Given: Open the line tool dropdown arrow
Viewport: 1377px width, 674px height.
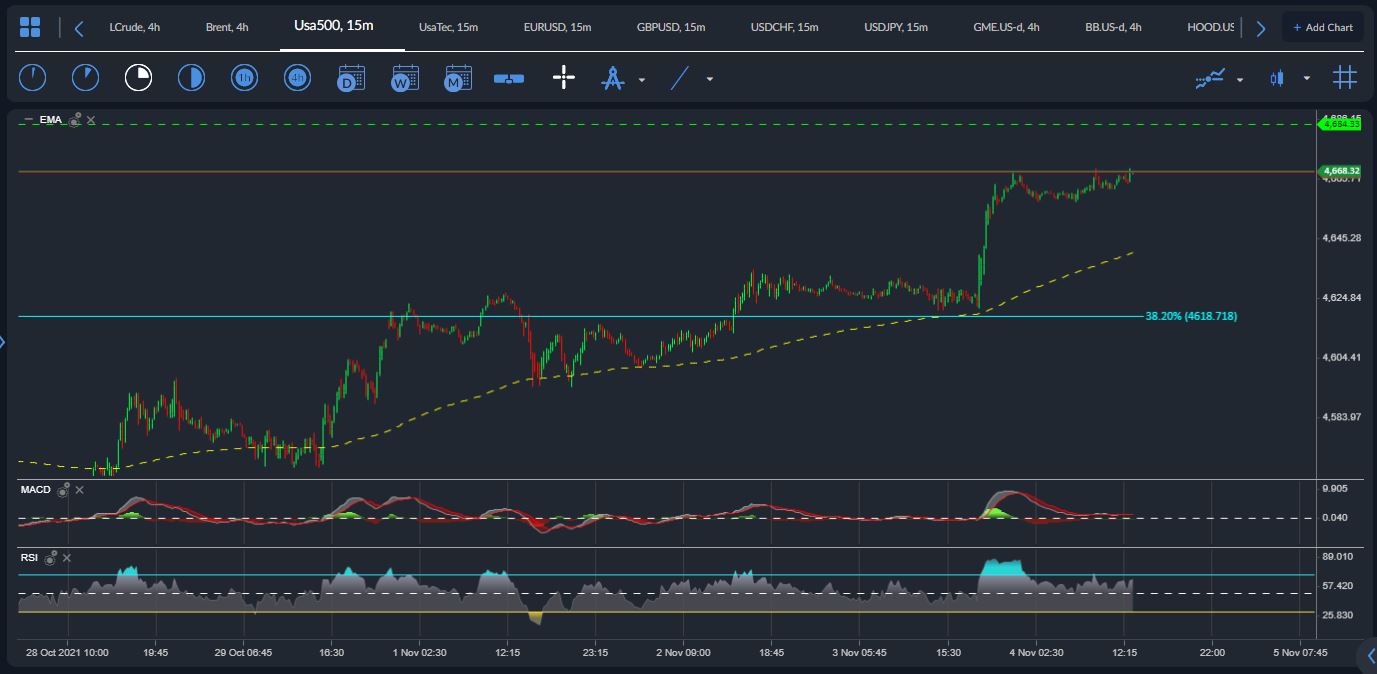Looking at the screenshot, I should point(710,79).
